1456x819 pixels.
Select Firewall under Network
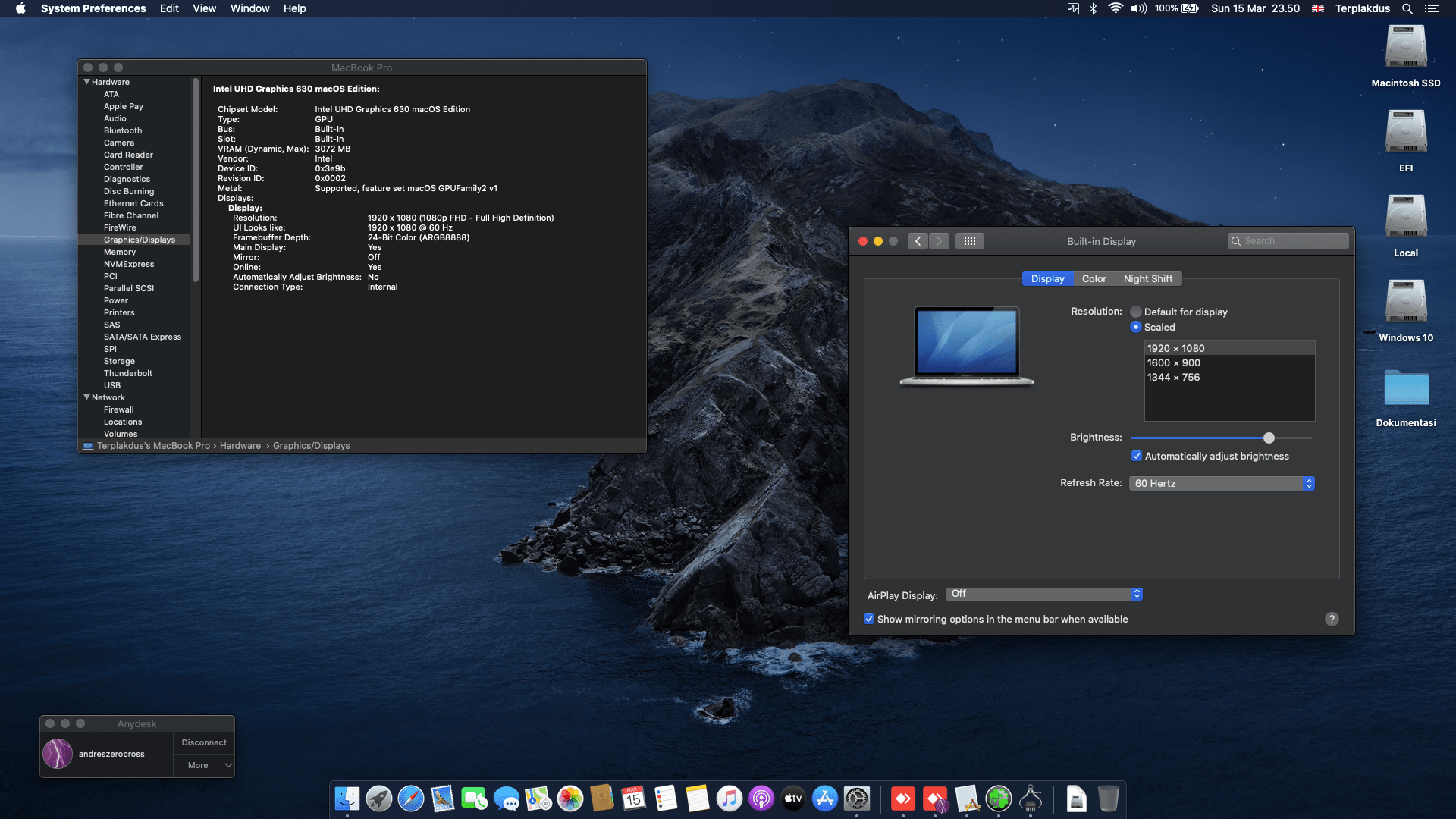[x=119, y=409]
